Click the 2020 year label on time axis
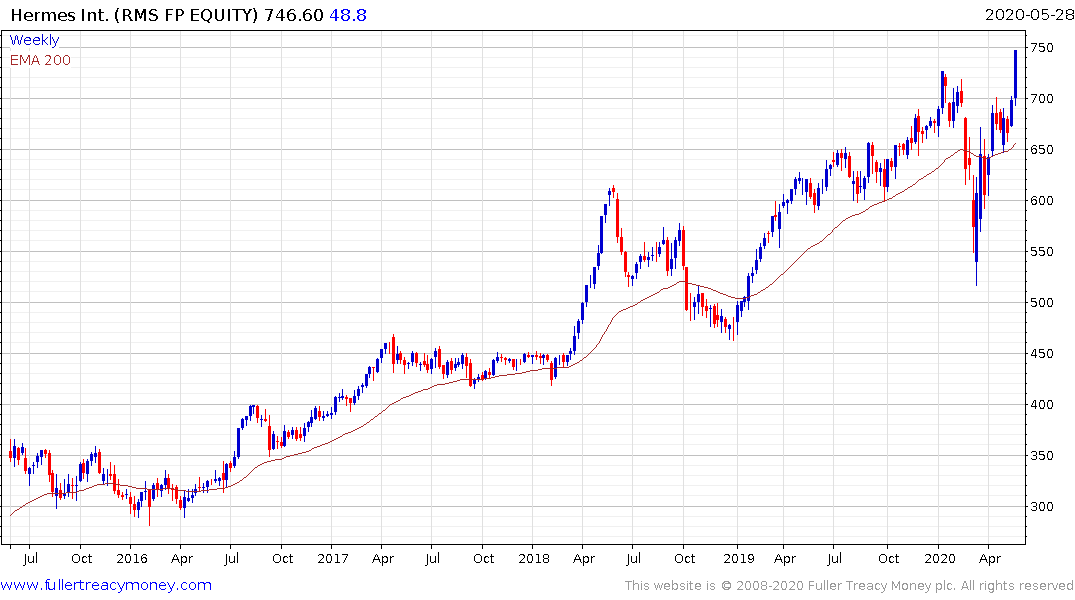Image resolution: width=1075 pixels, height=600 pixels. point(939,559)
